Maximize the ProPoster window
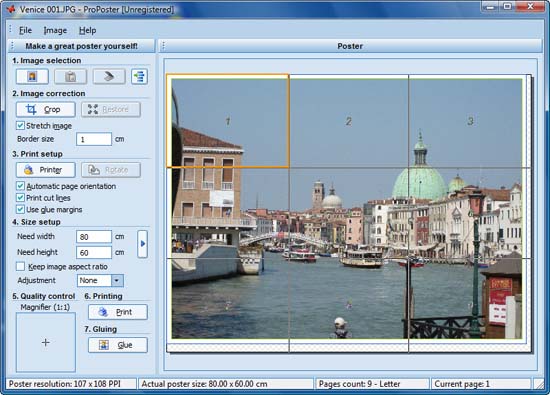This screenshot has width=550, height=395. 507,7
